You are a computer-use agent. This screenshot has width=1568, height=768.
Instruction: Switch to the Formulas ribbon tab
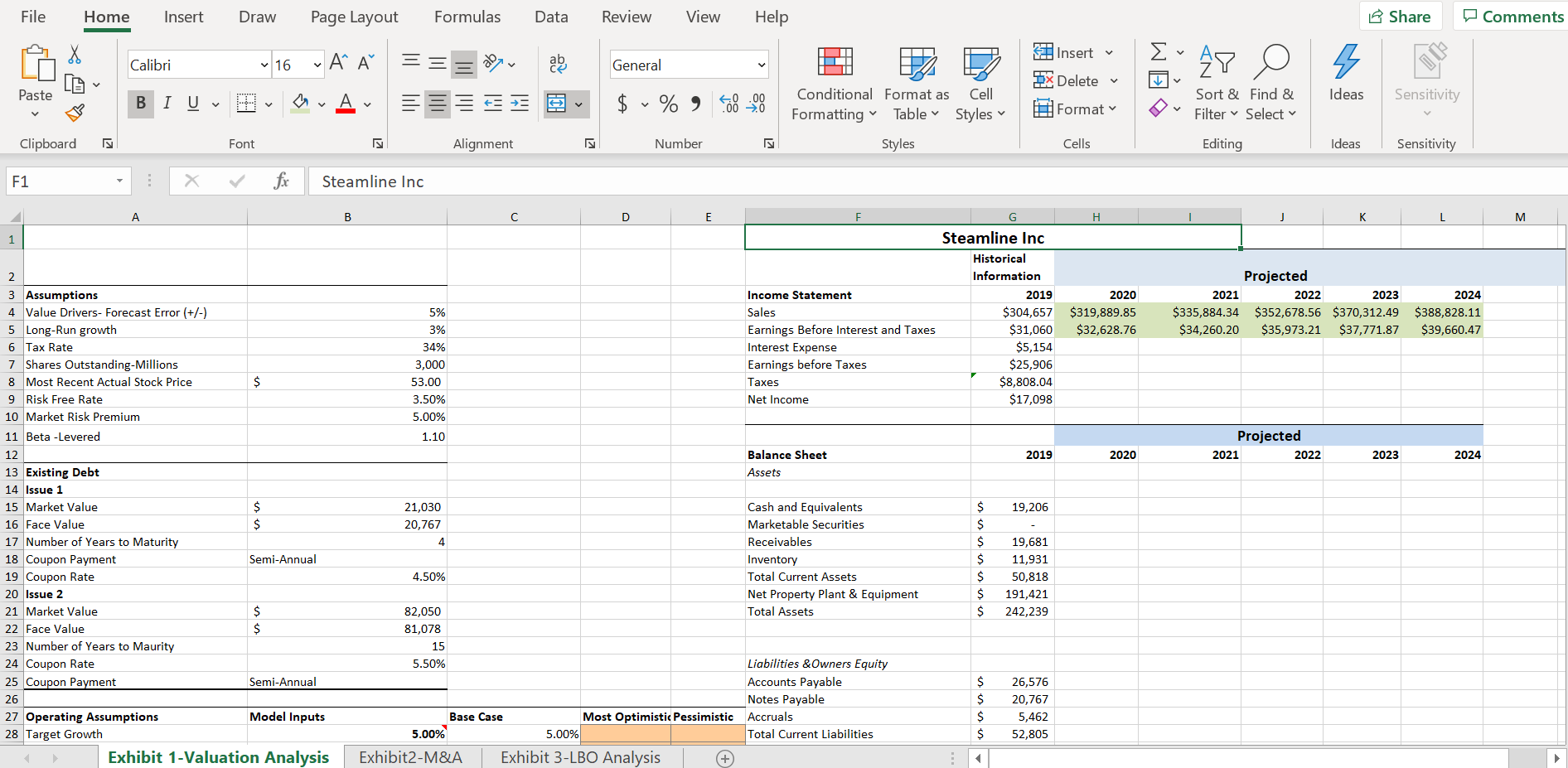(467, 17)
